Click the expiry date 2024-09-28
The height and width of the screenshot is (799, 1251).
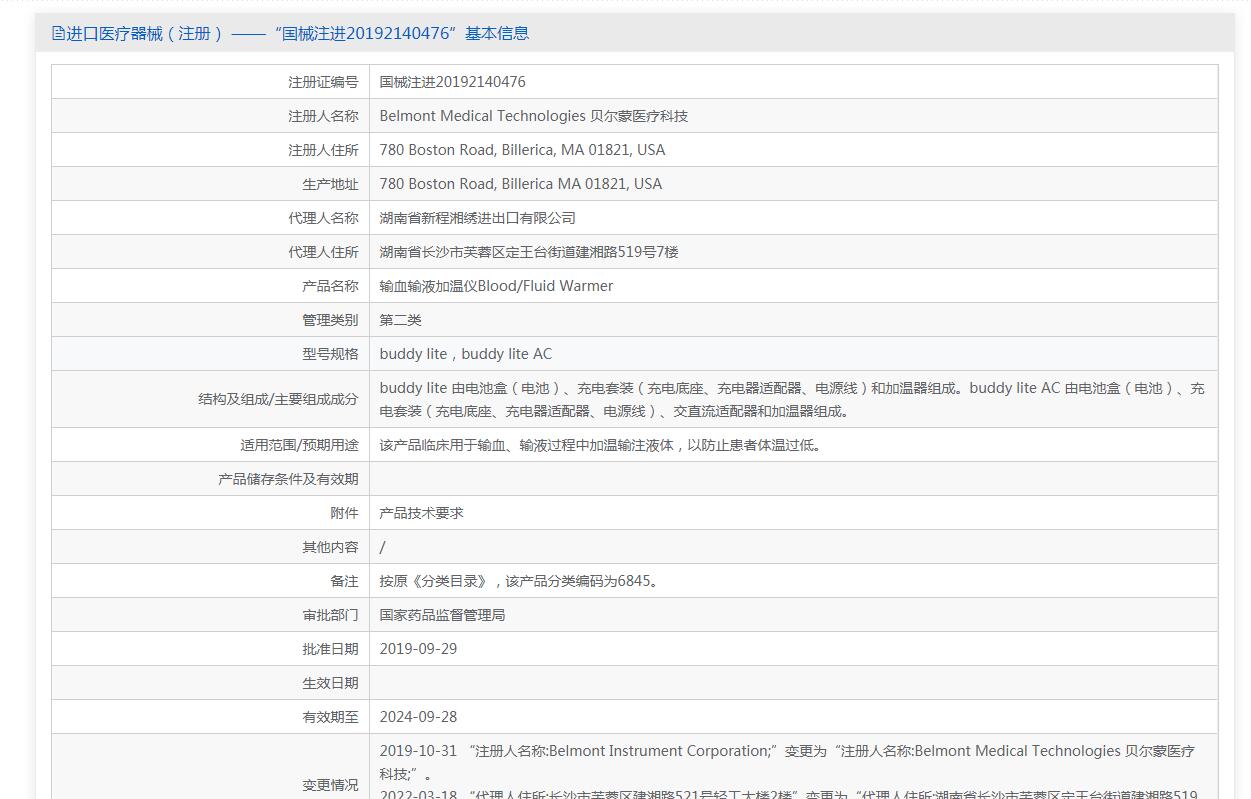[418, 717]
